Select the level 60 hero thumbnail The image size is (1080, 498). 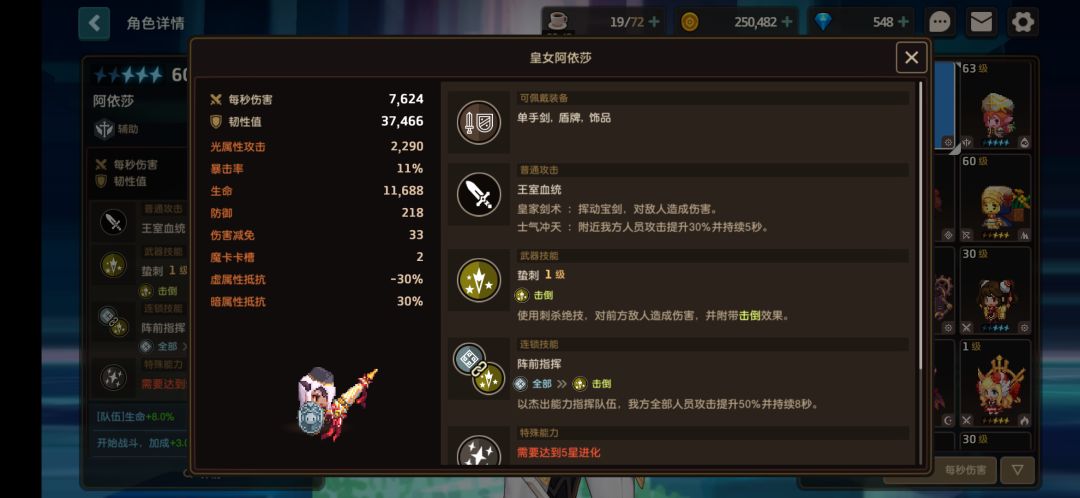995,198
